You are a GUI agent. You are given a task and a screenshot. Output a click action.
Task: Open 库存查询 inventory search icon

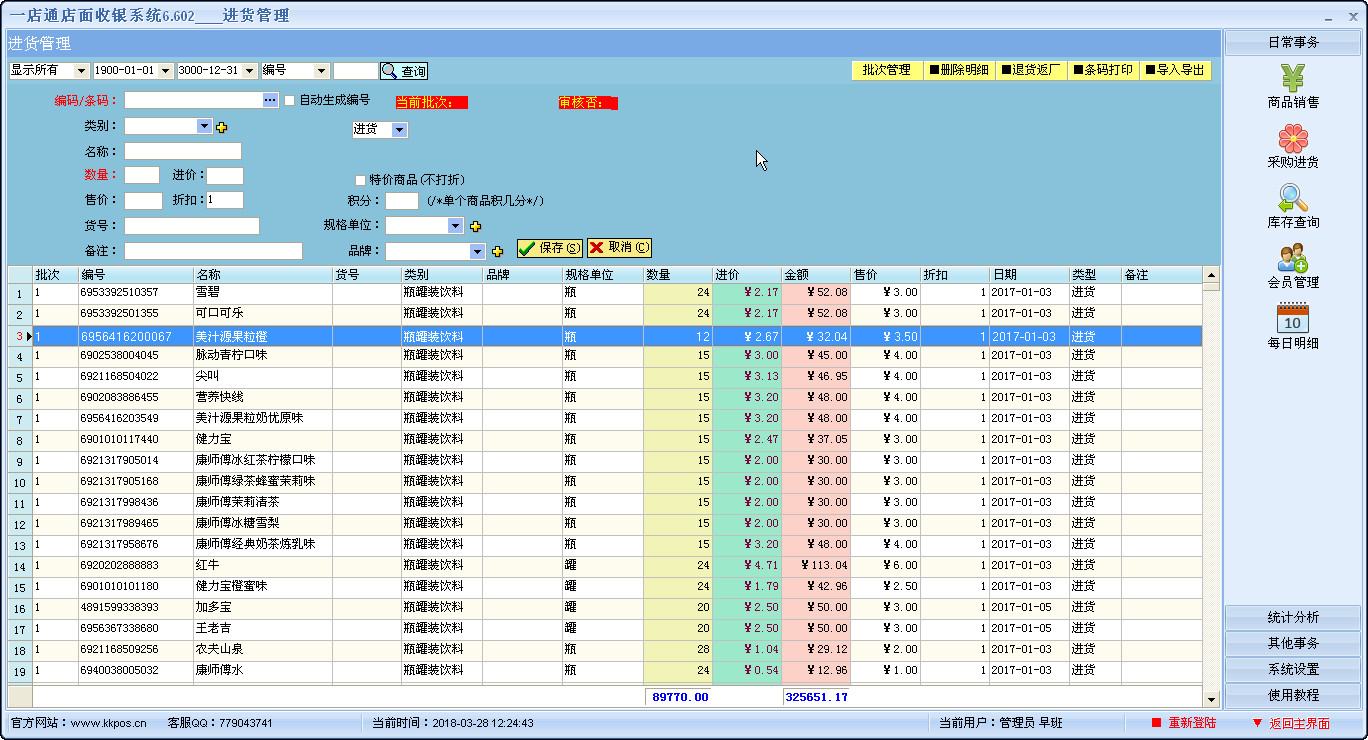point(1293,199)
